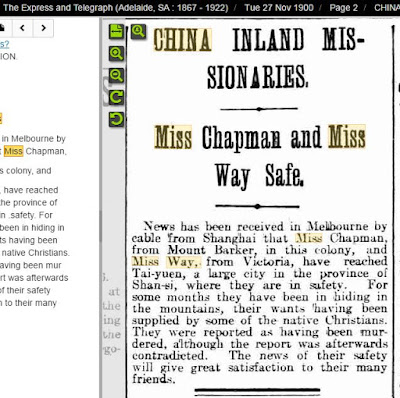Click INLAND in the newspaper headline
Image resolution: width=400 pixels, height=398 pixels.
coord(268,40)
